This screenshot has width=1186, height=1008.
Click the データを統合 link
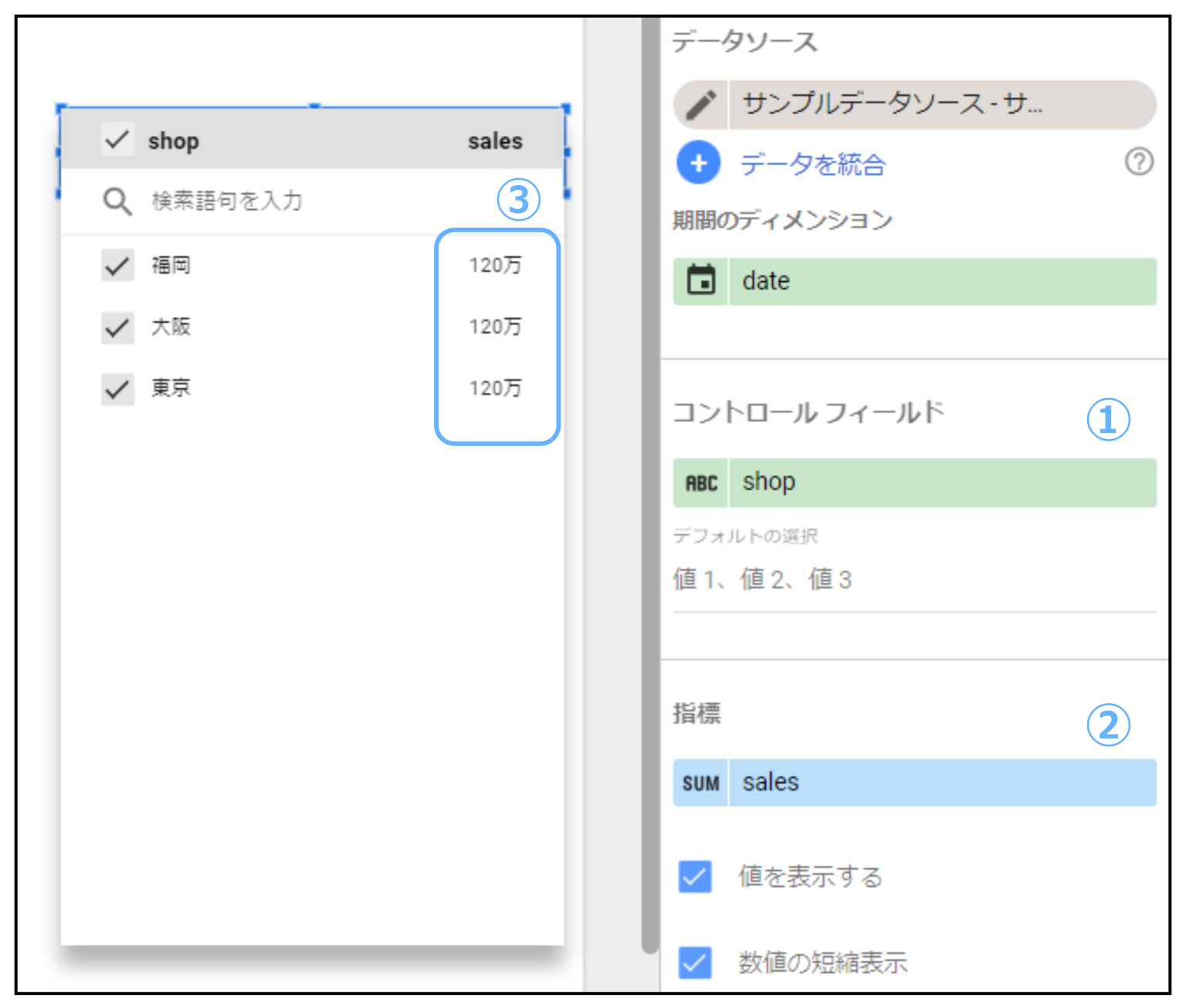click(x=812, y=164)
